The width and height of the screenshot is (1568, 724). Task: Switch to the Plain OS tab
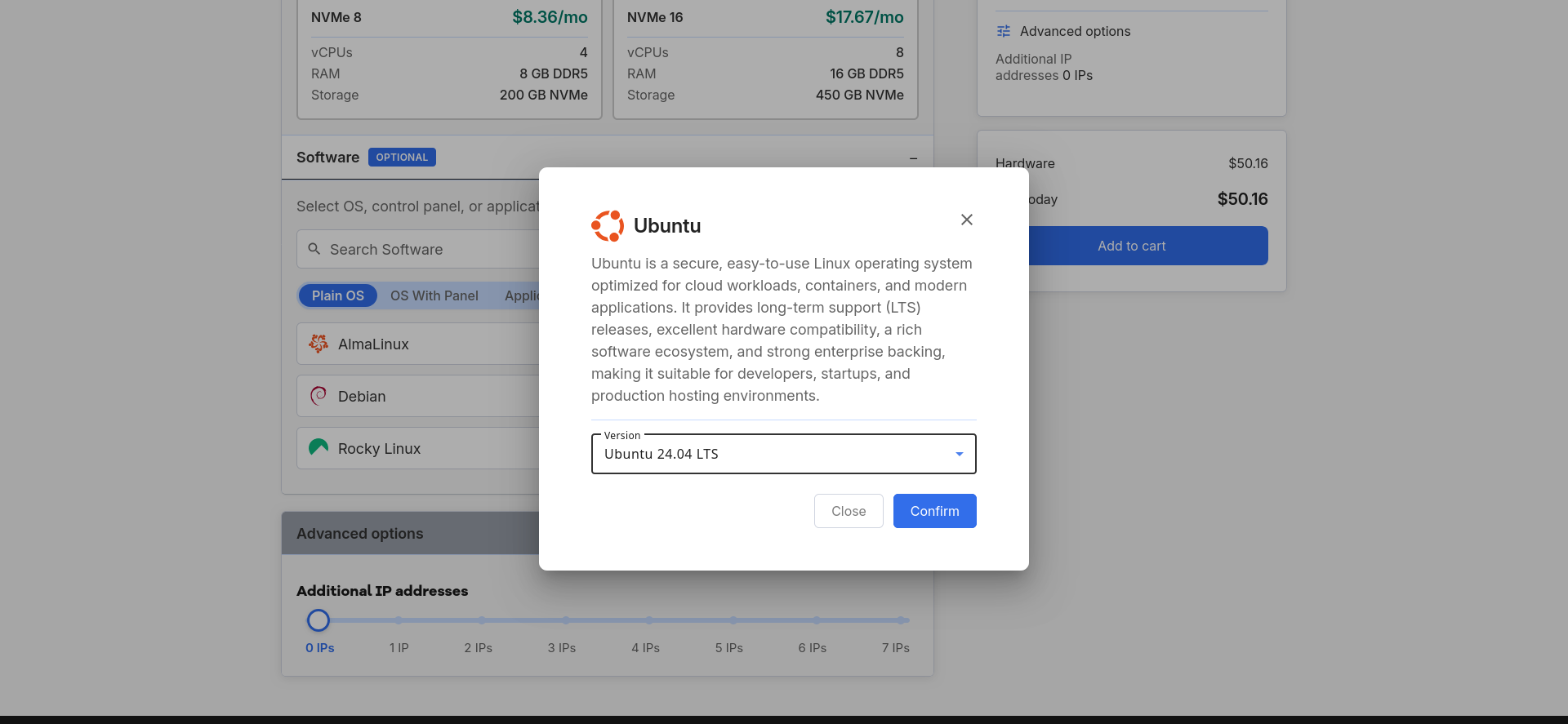pyautogui.click(x=338, y=295)
